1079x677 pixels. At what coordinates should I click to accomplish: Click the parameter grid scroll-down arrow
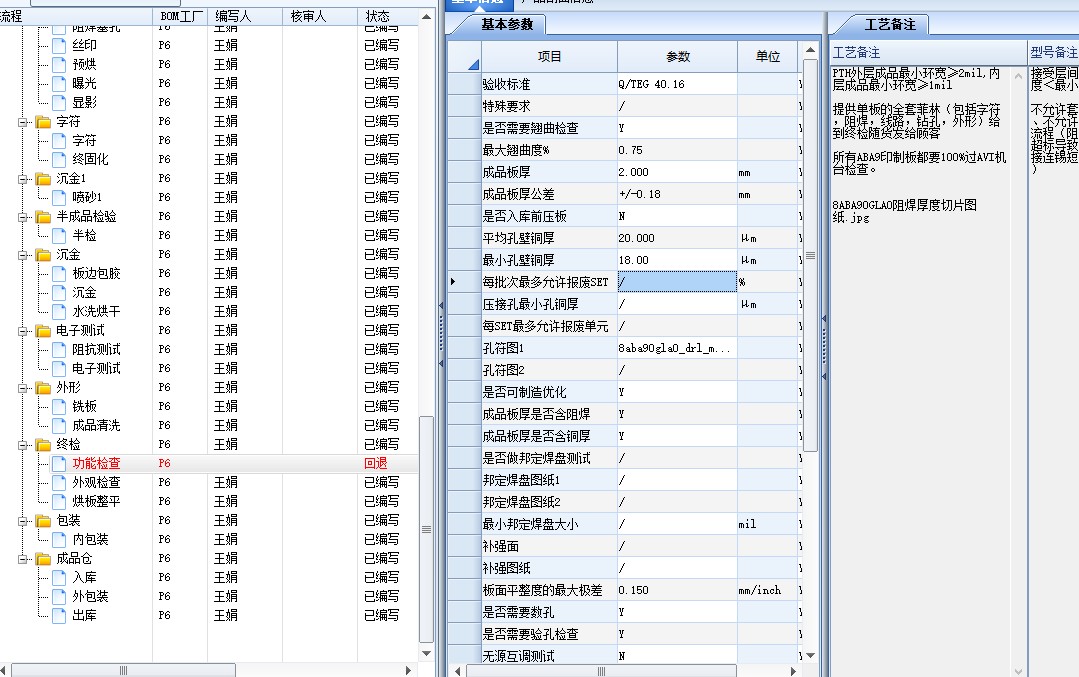811,656
